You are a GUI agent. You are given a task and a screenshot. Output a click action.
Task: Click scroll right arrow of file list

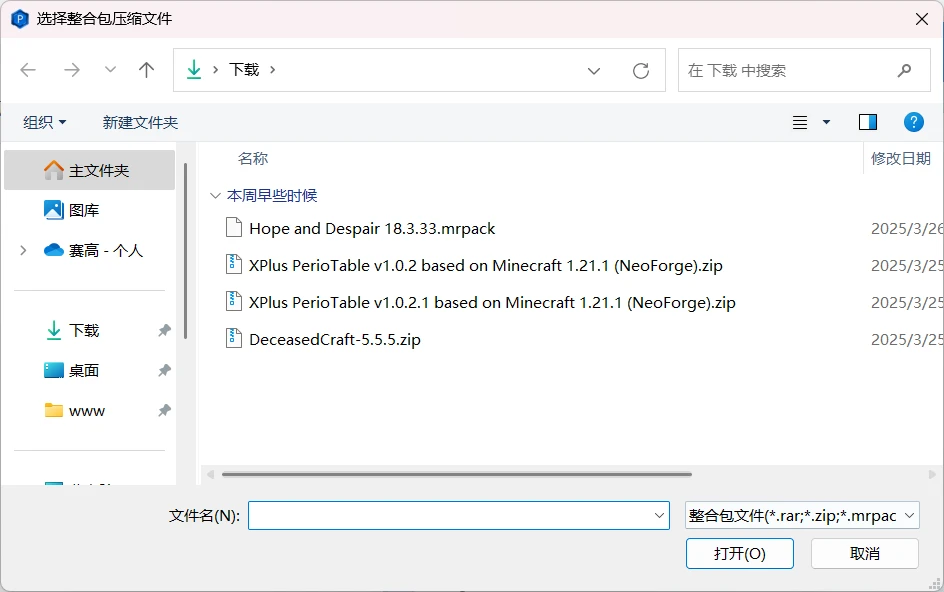(x=932, y=475)
